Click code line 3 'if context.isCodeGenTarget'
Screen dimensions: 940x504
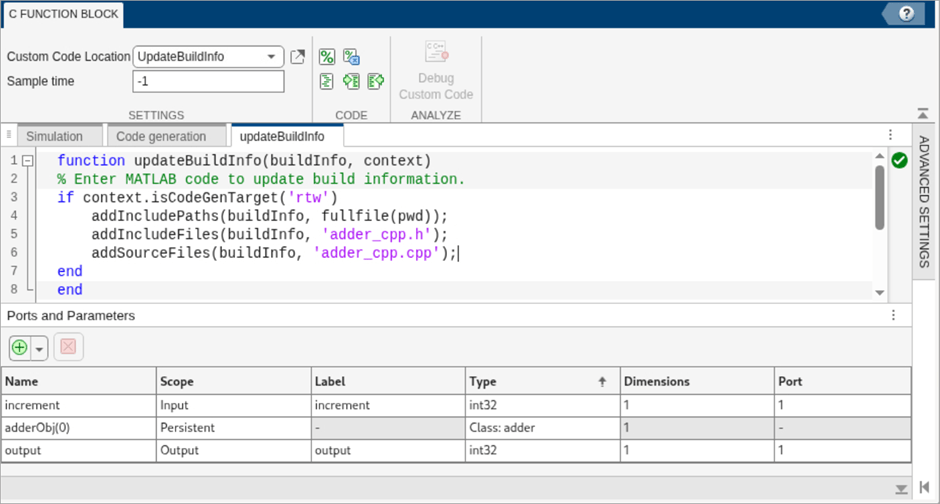point(197,197)
